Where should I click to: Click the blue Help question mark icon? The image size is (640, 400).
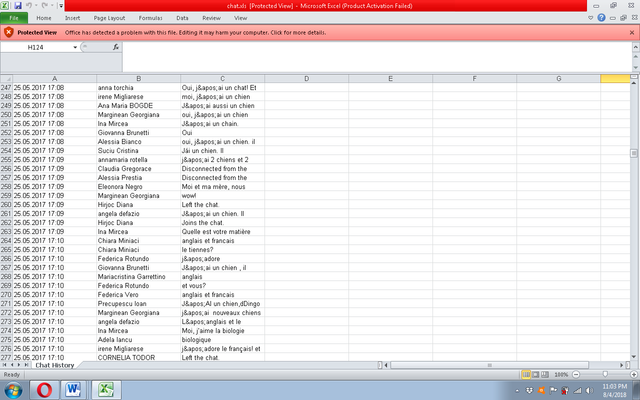coord(601,18)
